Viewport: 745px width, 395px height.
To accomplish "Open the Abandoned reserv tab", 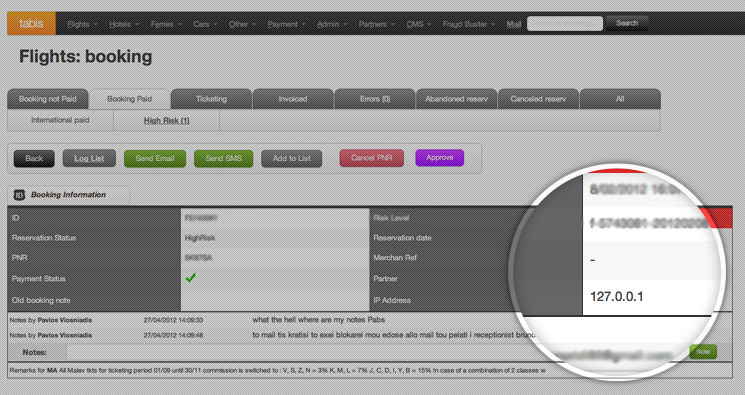I will 456,99.
